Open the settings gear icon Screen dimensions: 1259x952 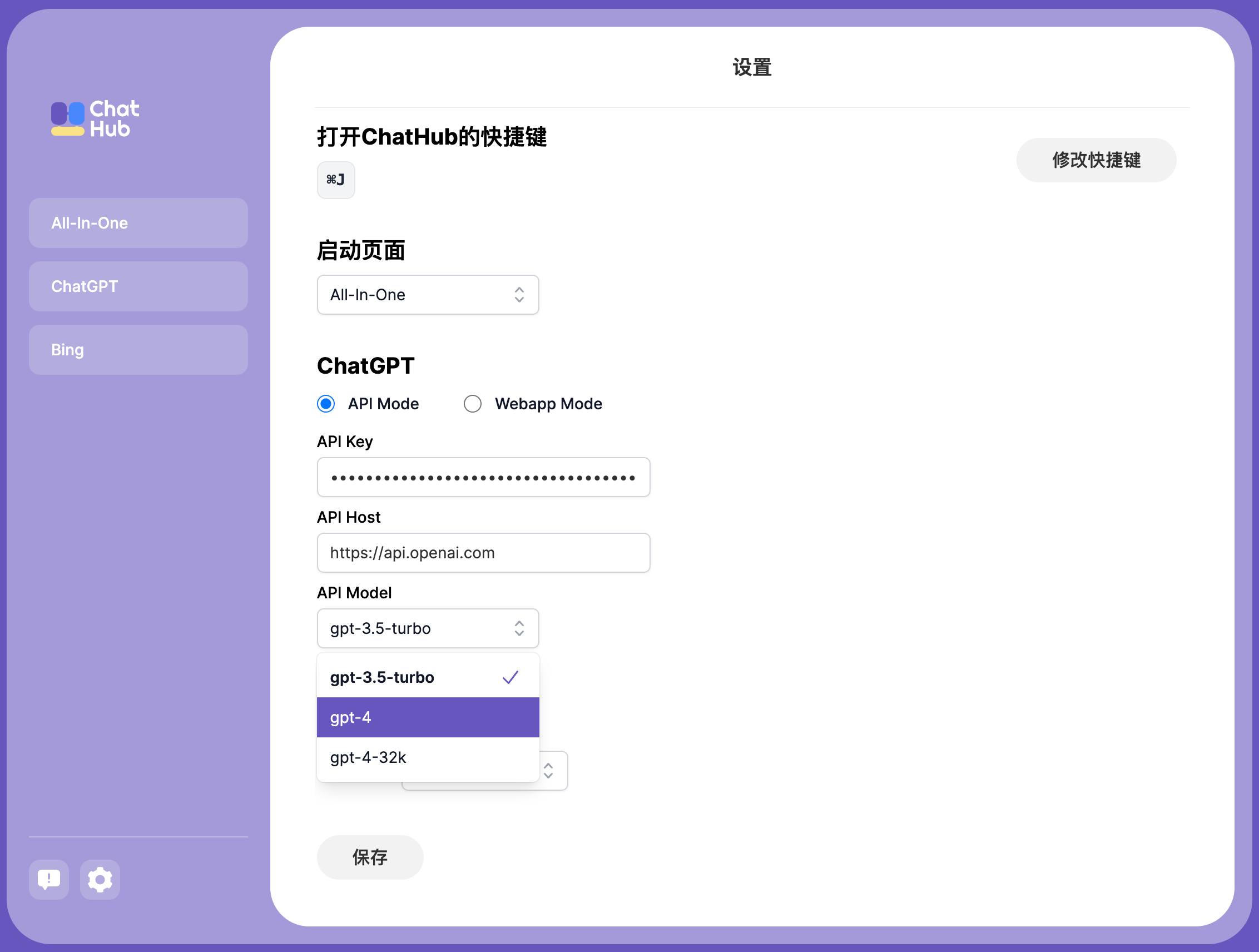(x=100, y=879)
